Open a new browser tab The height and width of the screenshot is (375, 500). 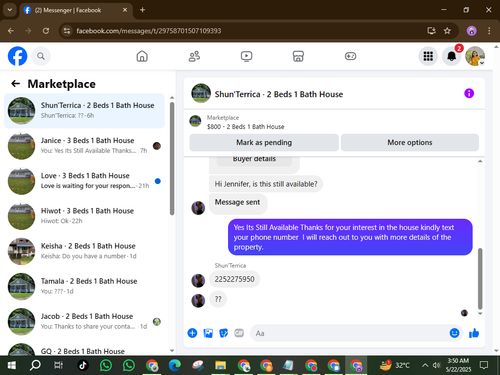coord(142,10)
